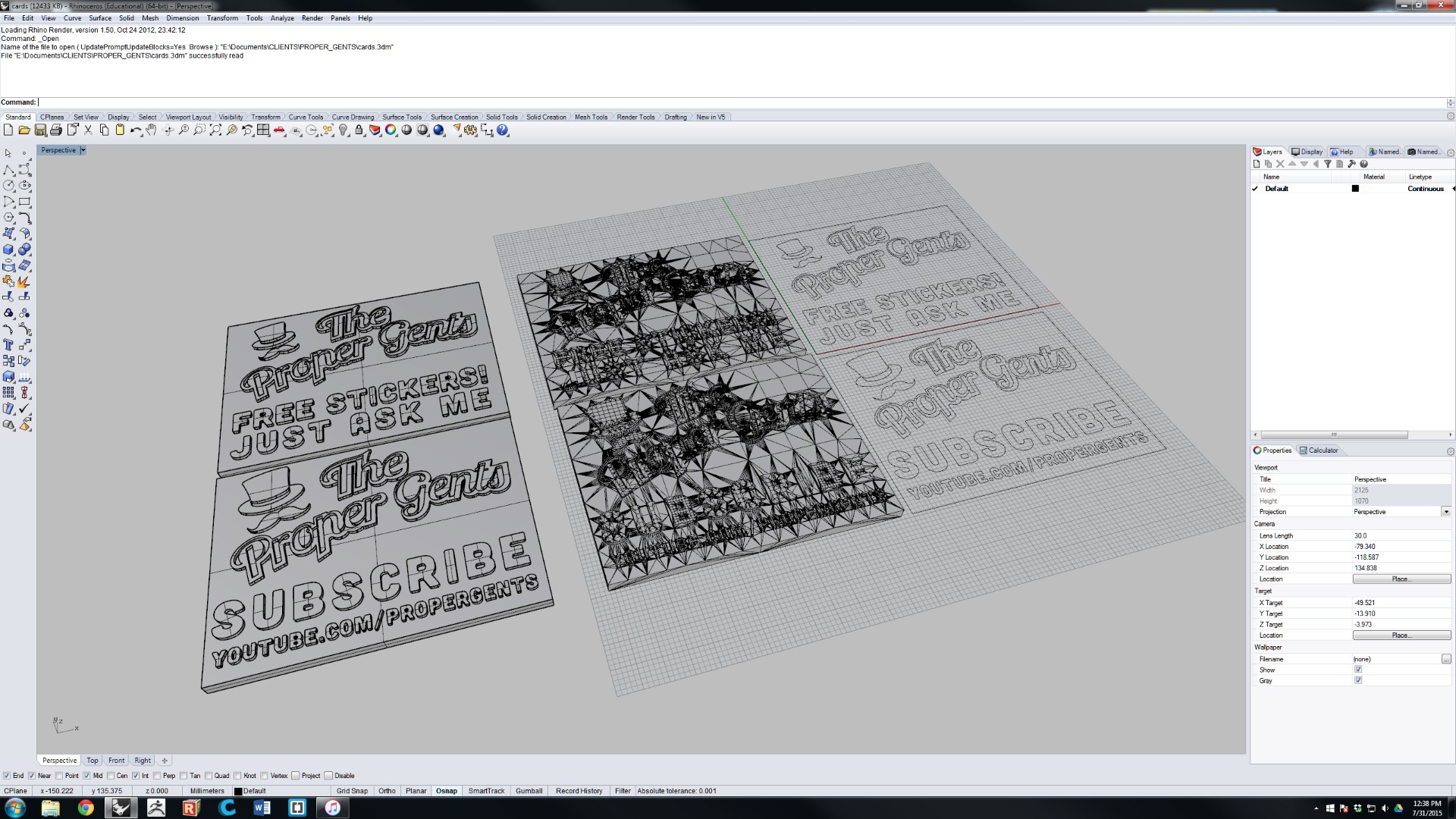Image resolution: width=1456 pixels, height=819 pixels.
Task: Click the Save file icon
Action: point(40,130)
